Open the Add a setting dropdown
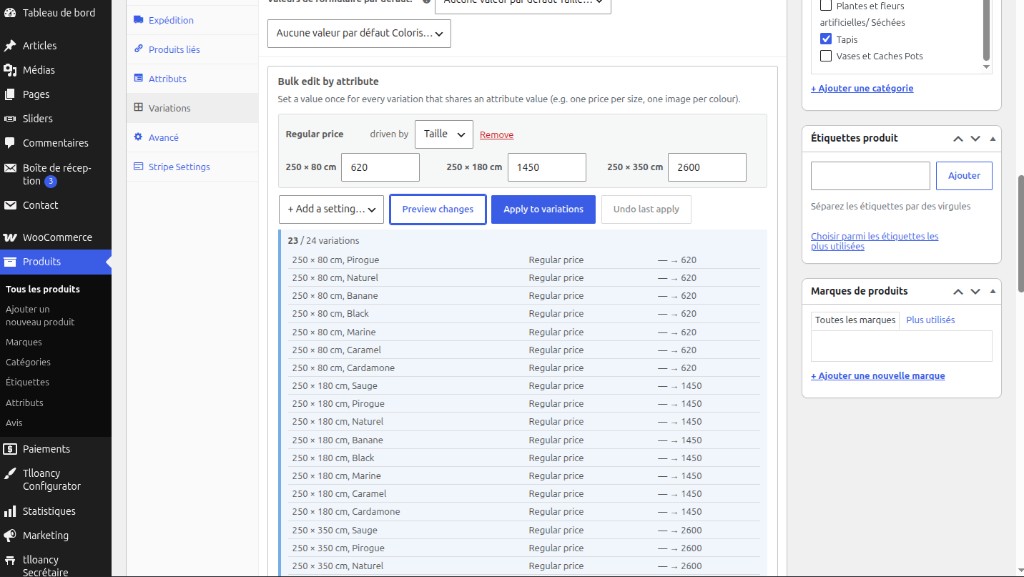This screenshot has width=1024, height=577. [x=331, y=210]
